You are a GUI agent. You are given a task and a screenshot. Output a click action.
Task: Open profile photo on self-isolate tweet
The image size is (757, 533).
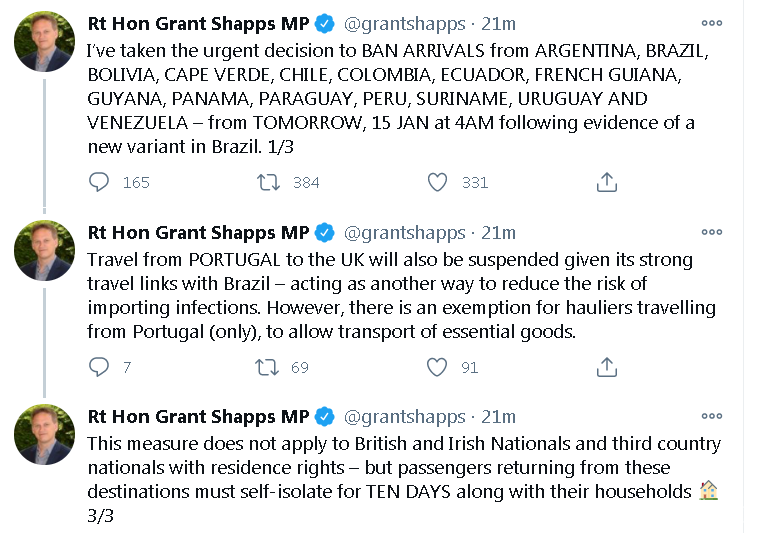[x=45, y=434]
